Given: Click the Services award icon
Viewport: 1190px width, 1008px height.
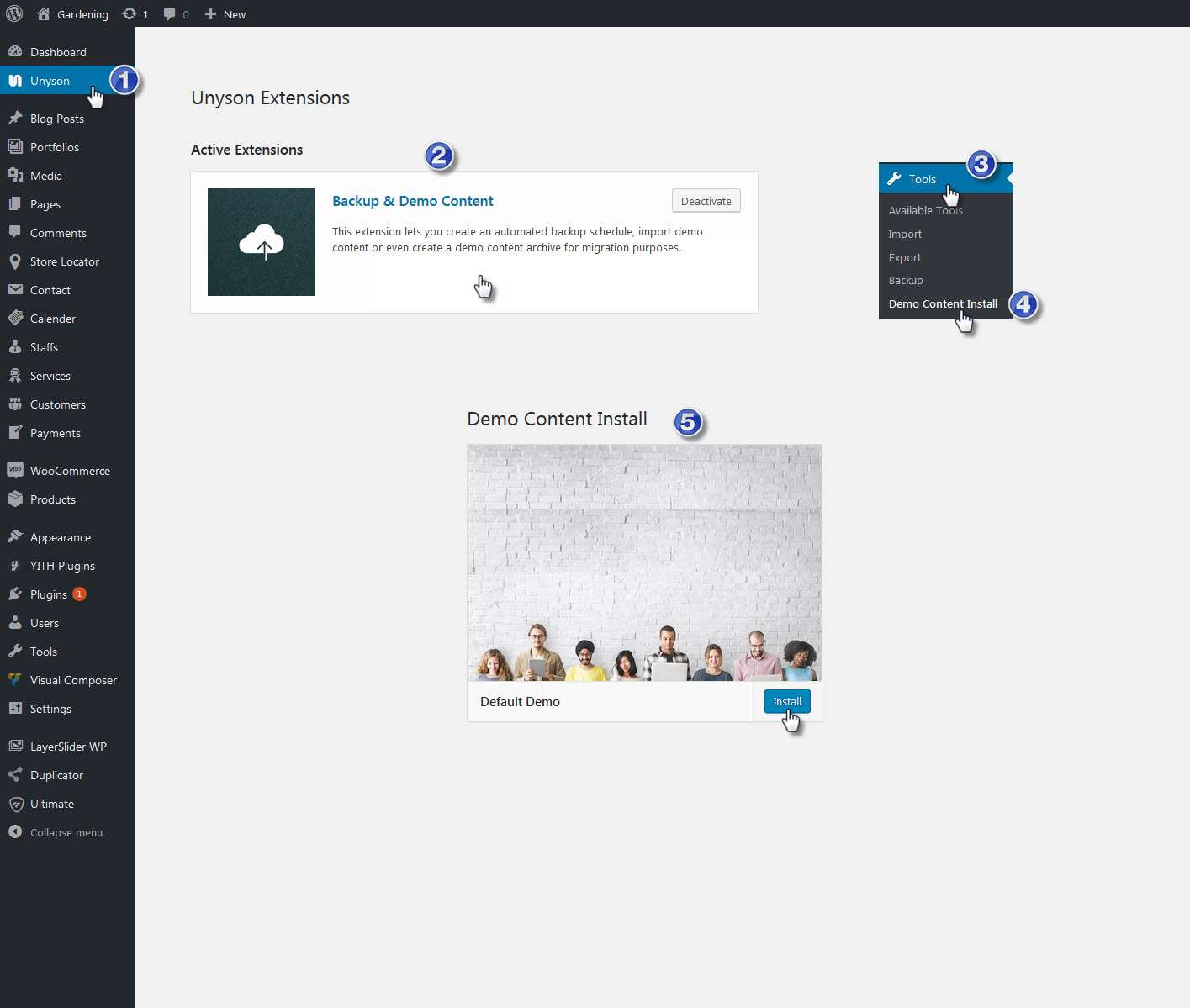Looking at the screenshot, I should click(15, 375).
